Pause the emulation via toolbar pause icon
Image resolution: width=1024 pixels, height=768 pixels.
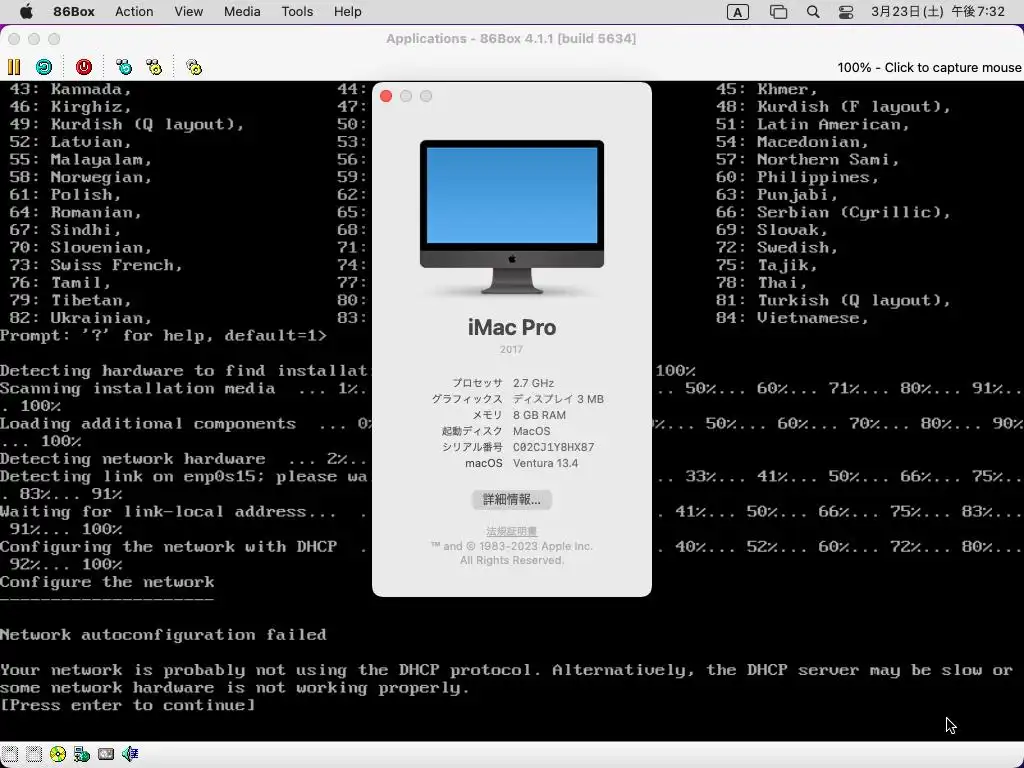point(14,67)
